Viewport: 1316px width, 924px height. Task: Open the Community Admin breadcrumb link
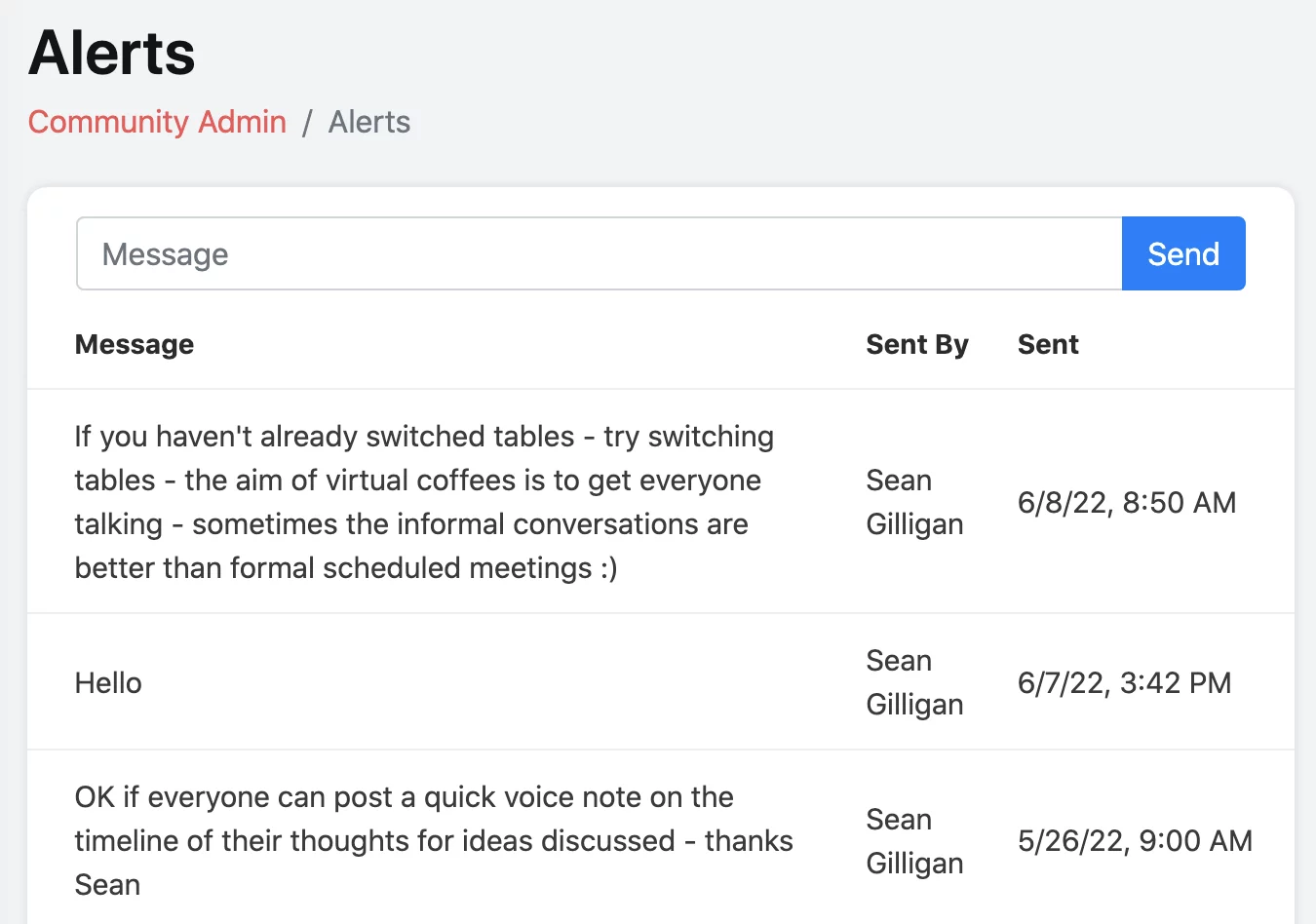click(x=157, y=122)
